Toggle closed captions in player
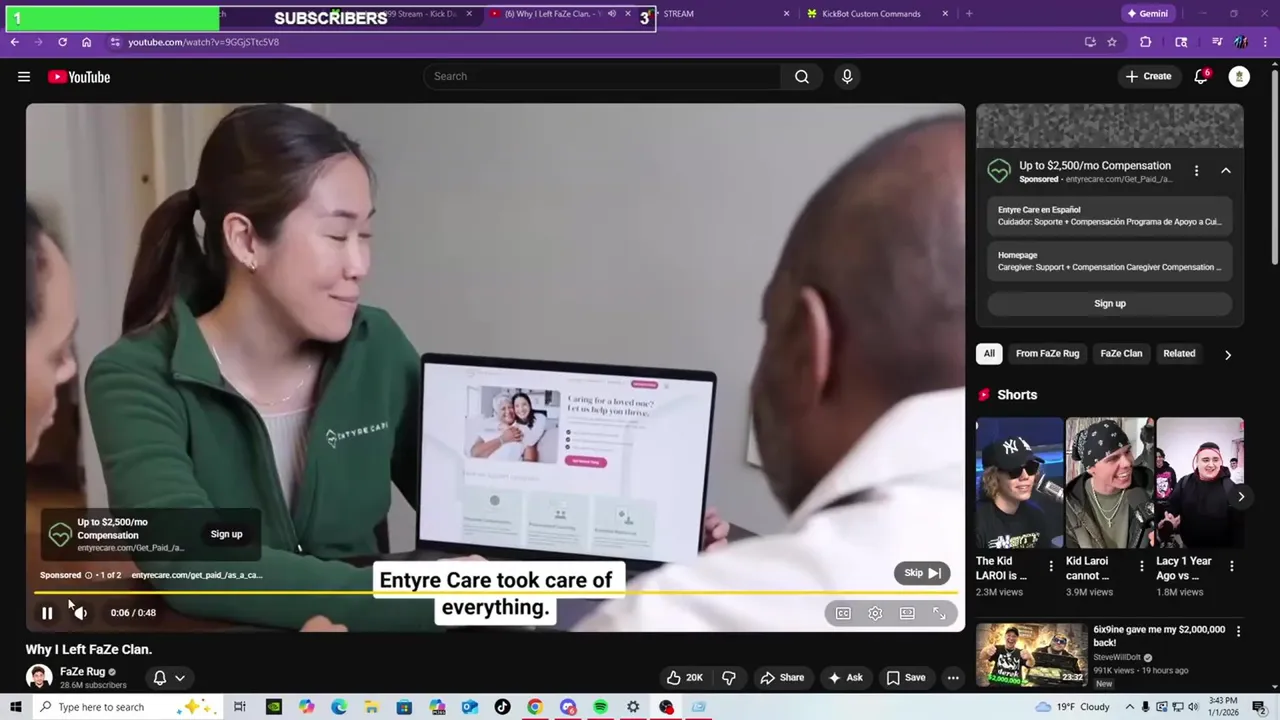This screenshot has width=1280, height=720. click(x=843, y=613)
